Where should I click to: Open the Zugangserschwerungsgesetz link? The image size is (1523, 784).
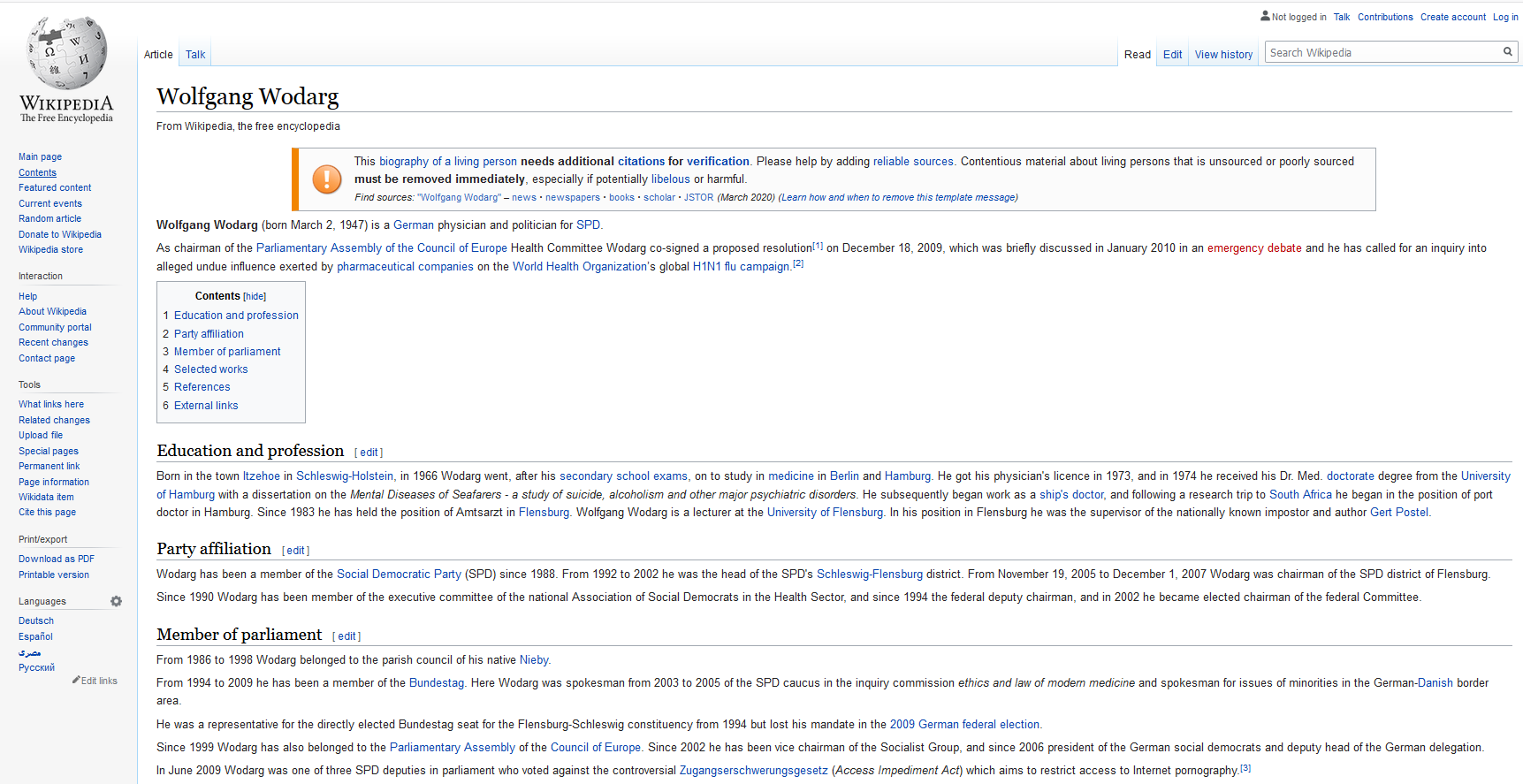point(753,771)
